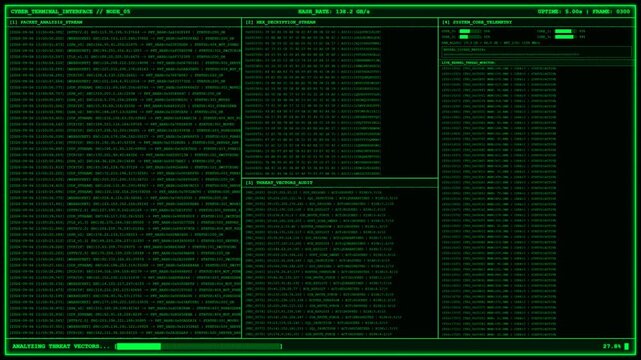
Task: Click the blinking cursor block beside 27.8%
Action: (626, 347)
